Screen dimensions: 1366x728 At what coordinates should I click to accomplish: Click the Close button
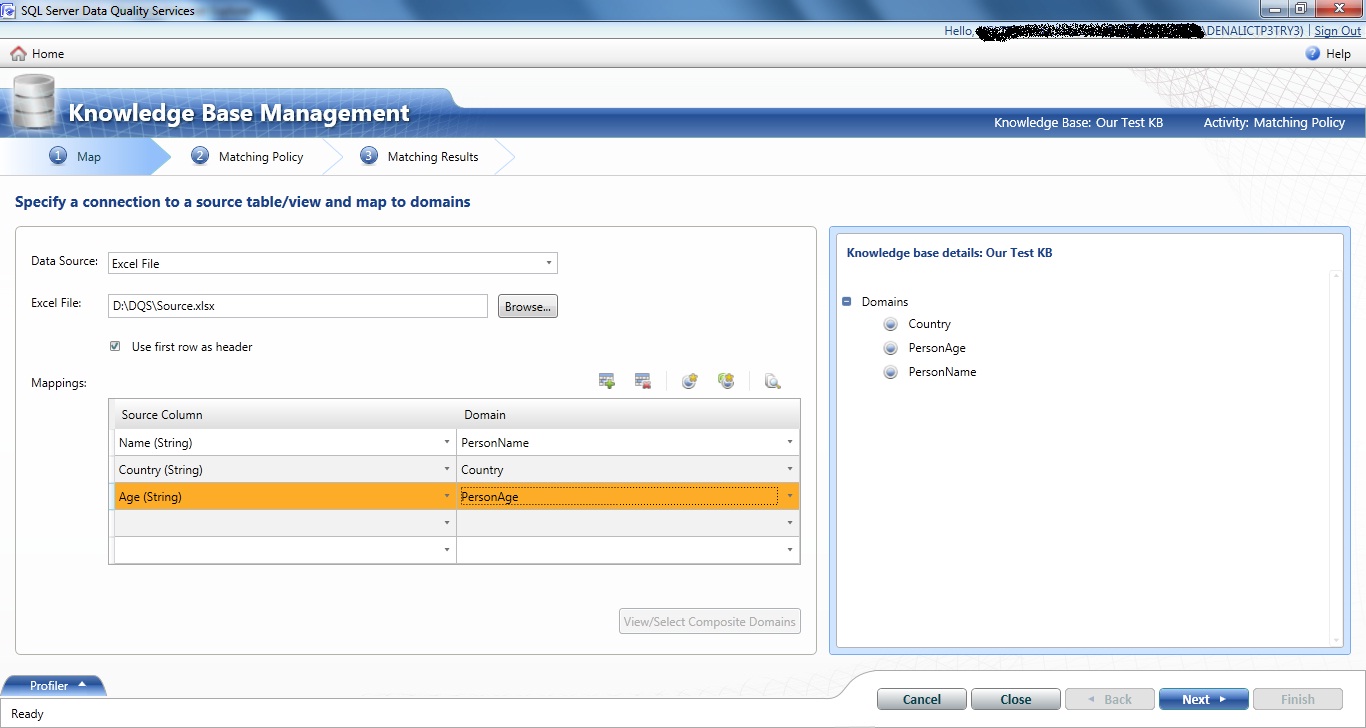(1016, 699)
